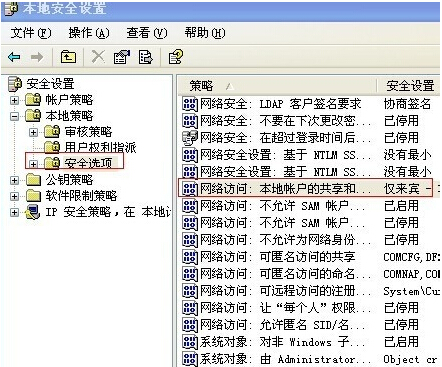The height and width of the screenshot is (367, 442).
Task: Click the Forward arrow toolbar icon
Action: 37,57
